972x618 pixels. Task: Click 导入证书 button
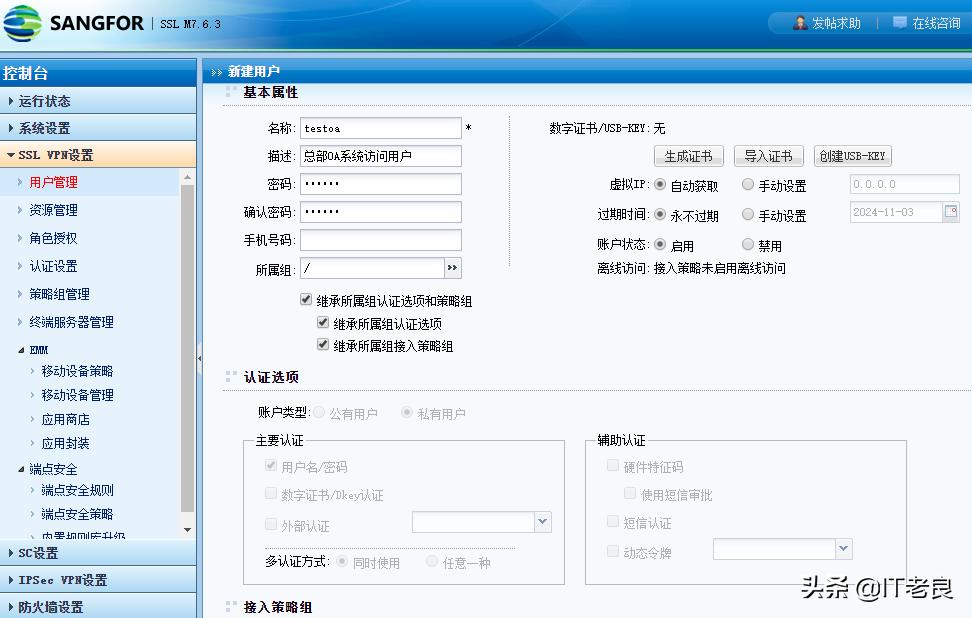[769, 156]
